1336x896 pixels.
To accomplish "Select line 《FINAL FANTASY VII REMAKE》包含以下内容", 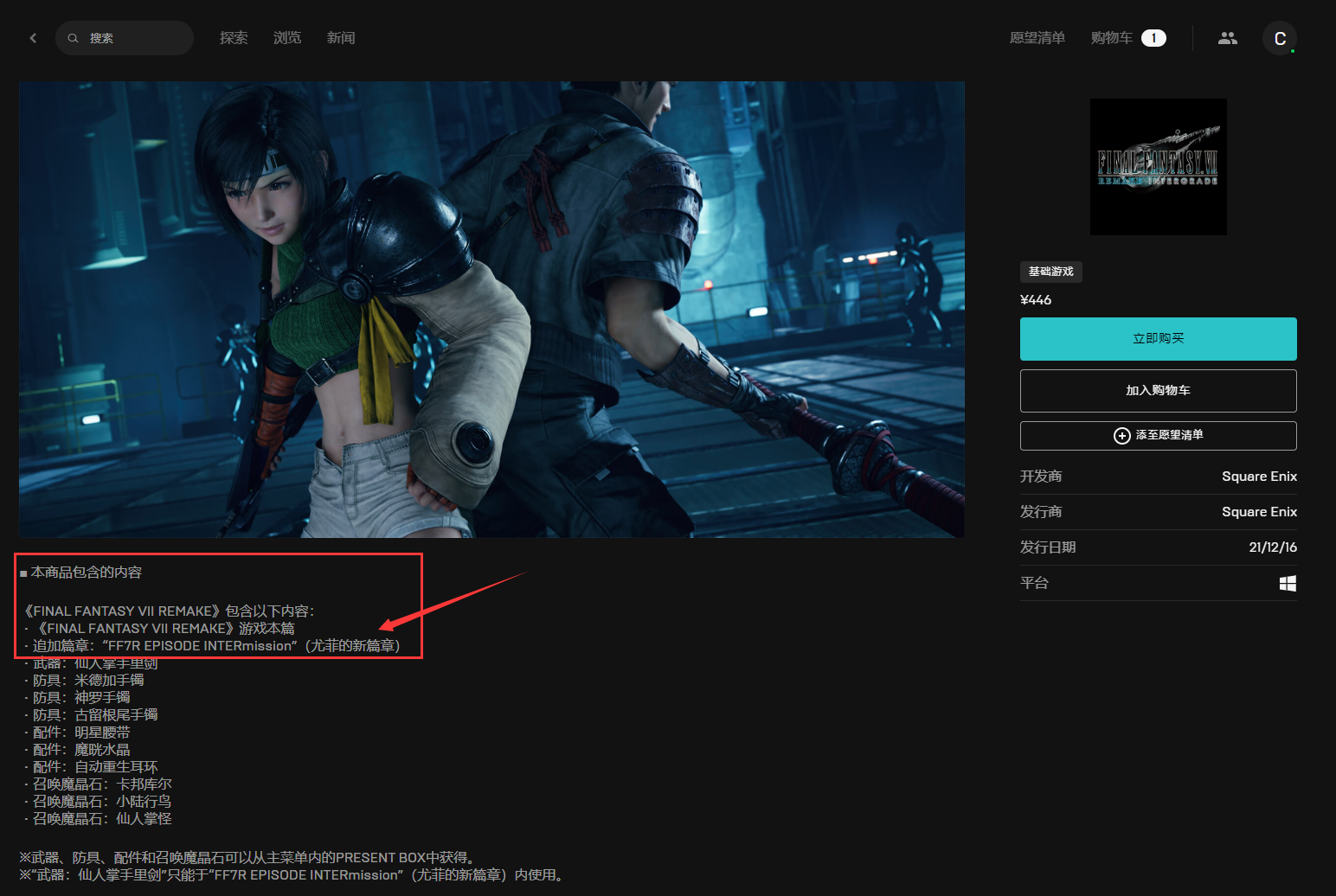I will point(167,611).
